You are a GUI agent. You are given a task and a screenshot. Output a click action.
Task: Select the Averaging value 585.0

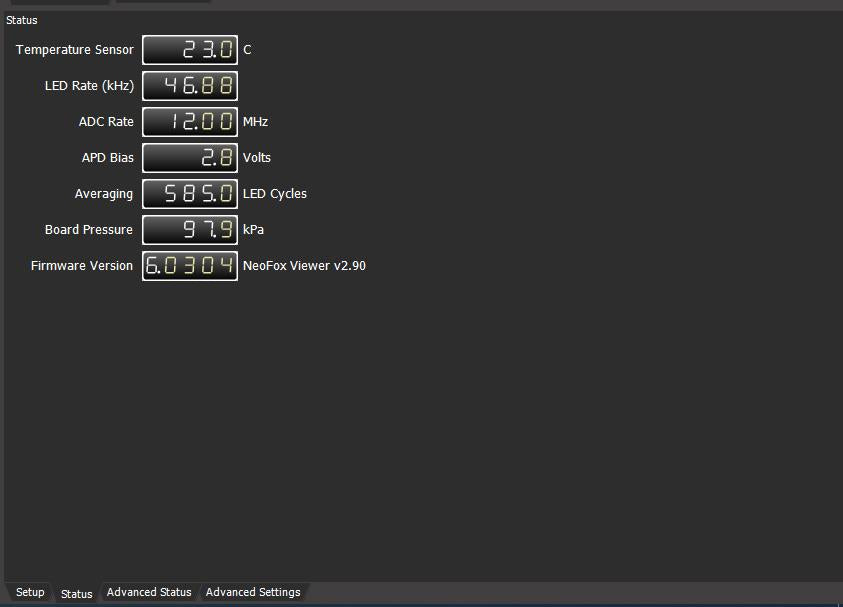pyautogui.click(x=190, y=194)
